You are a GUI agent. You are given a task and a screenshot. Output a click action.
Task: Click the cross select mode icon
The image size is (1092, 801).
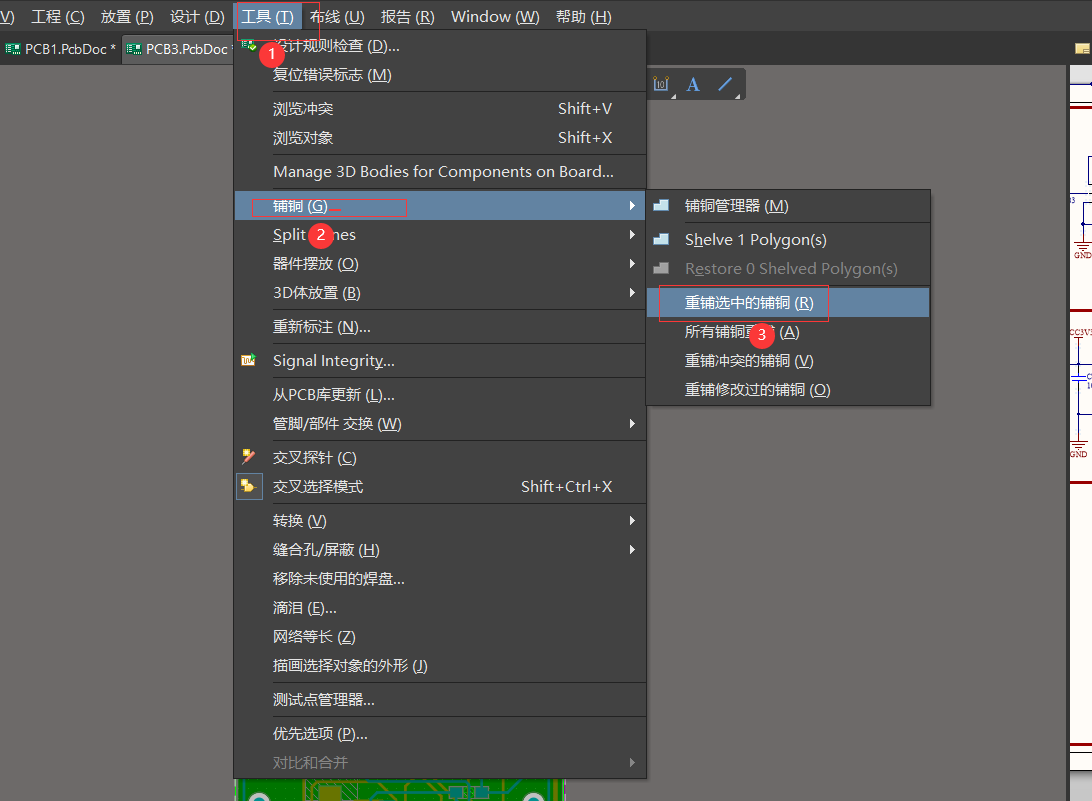click(249, 486)
